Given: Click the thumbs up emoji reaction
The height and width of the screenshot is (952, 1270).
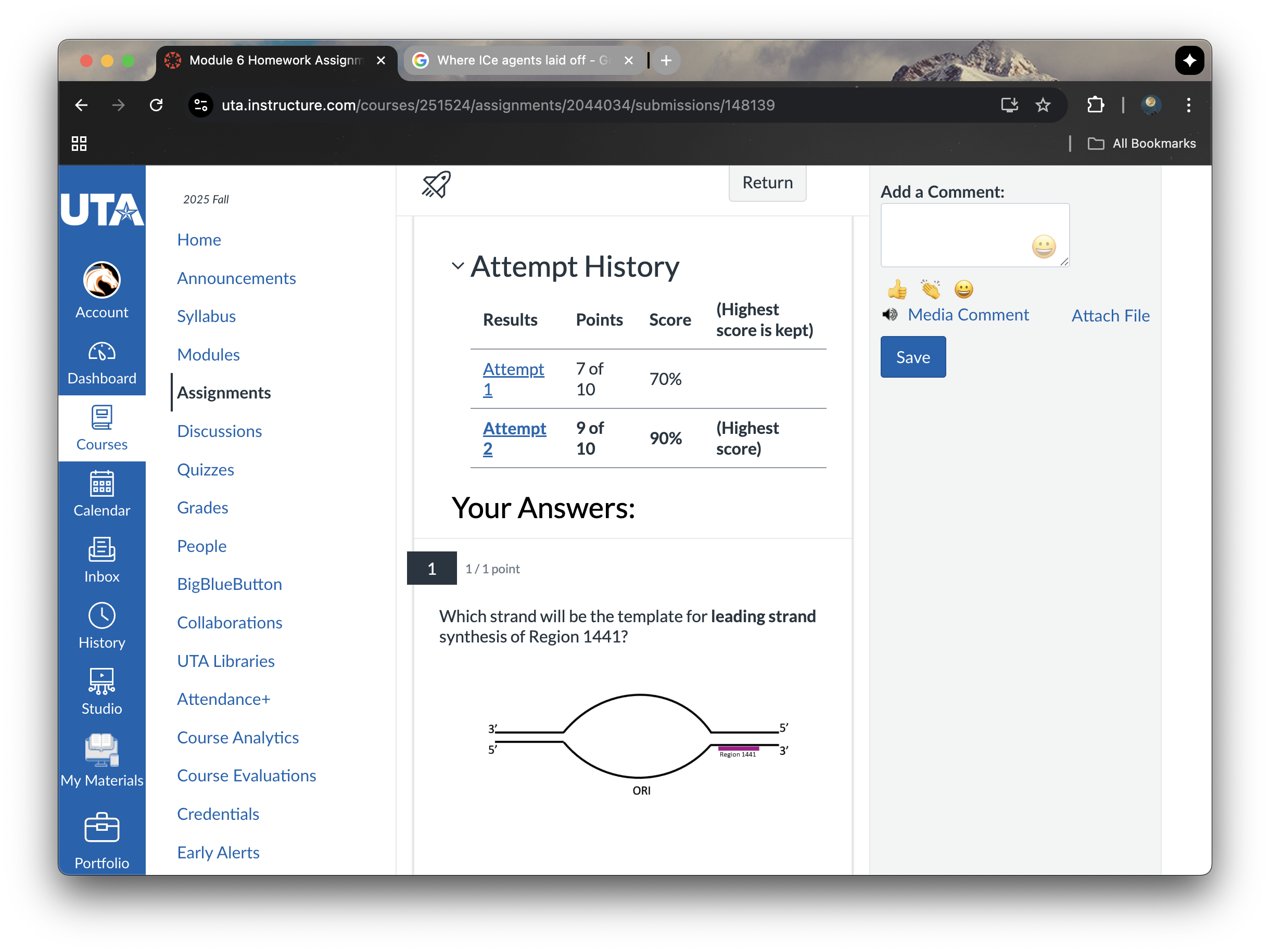Looking at the screenshot, I should pyautogui.click(x=897, y=290).
